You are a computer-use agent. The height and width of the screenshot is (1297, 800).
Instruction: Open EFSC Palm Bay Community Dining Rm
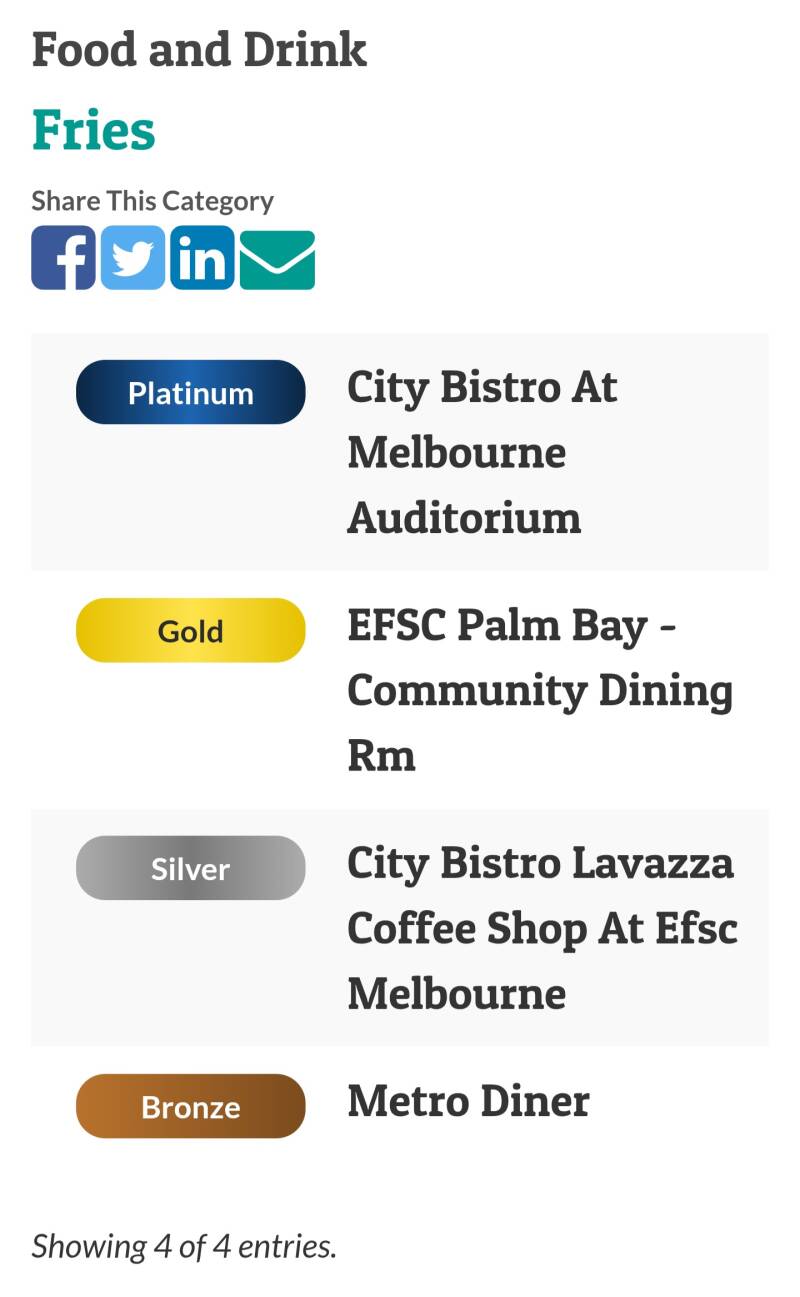[x=539, y=690]
